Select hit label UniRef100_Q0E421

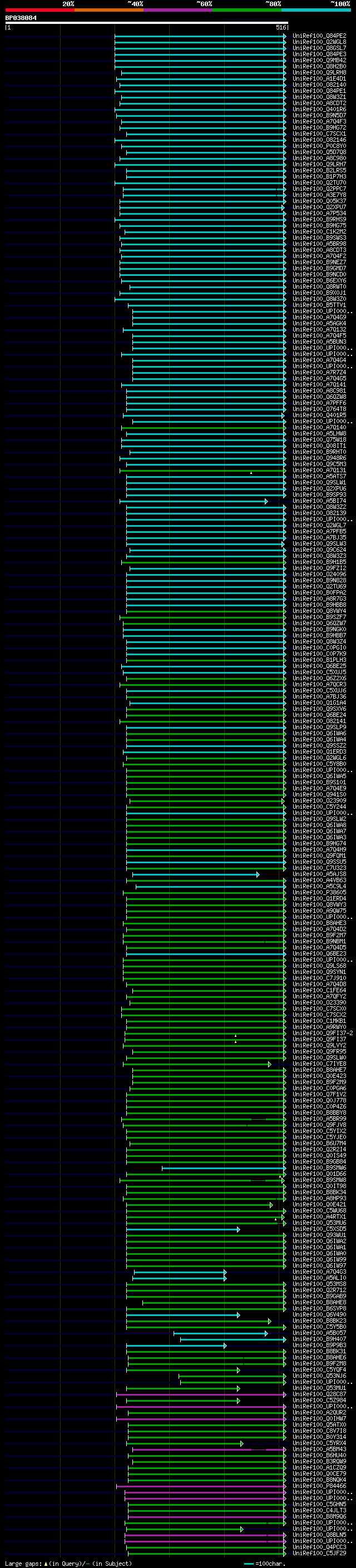[319, 1205]
